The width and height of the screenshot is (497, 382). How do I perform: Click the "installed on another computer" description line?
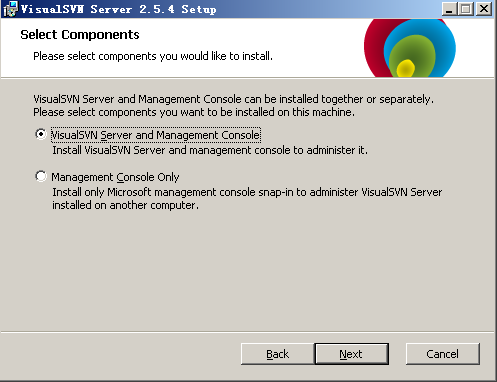click(x=125, y=205)
